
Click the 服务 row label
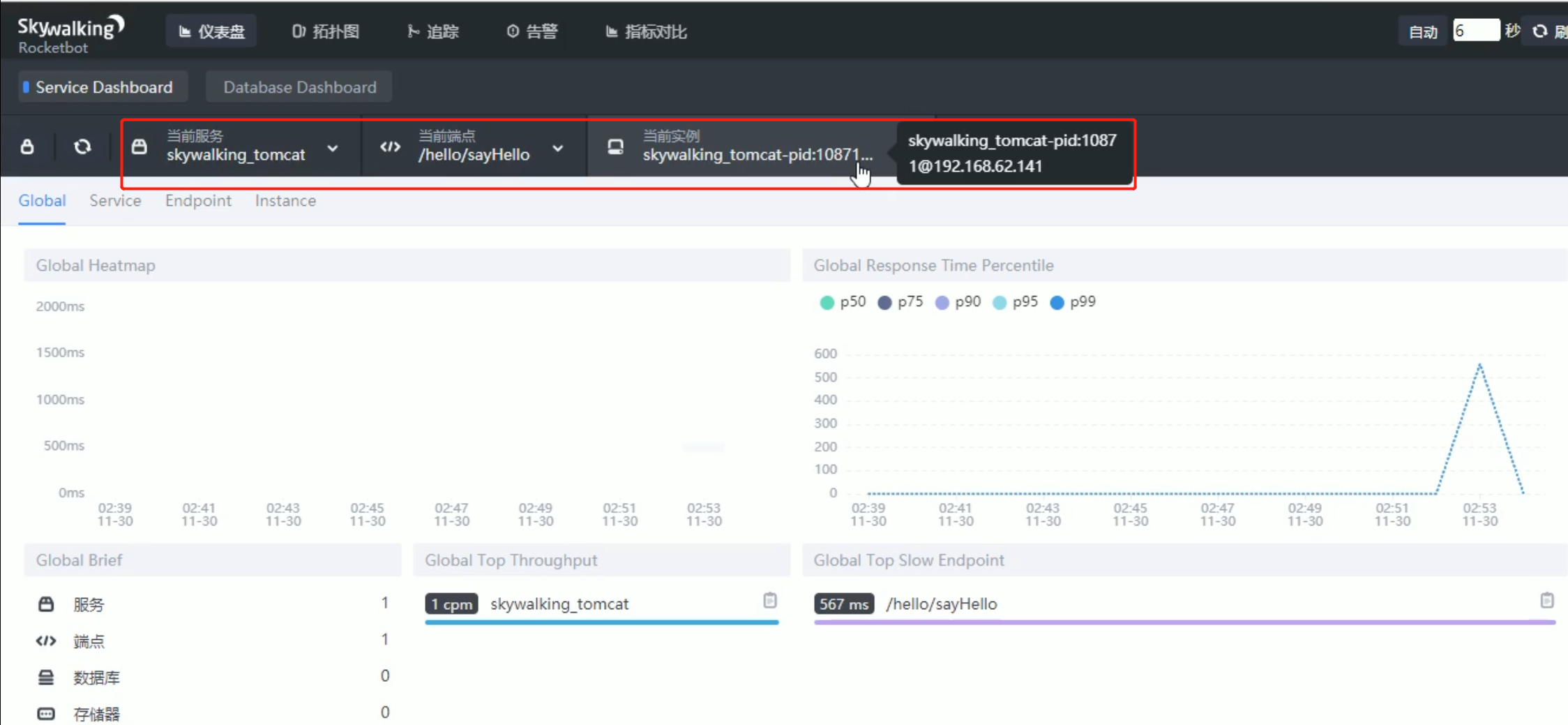click(x=89, y=604)
